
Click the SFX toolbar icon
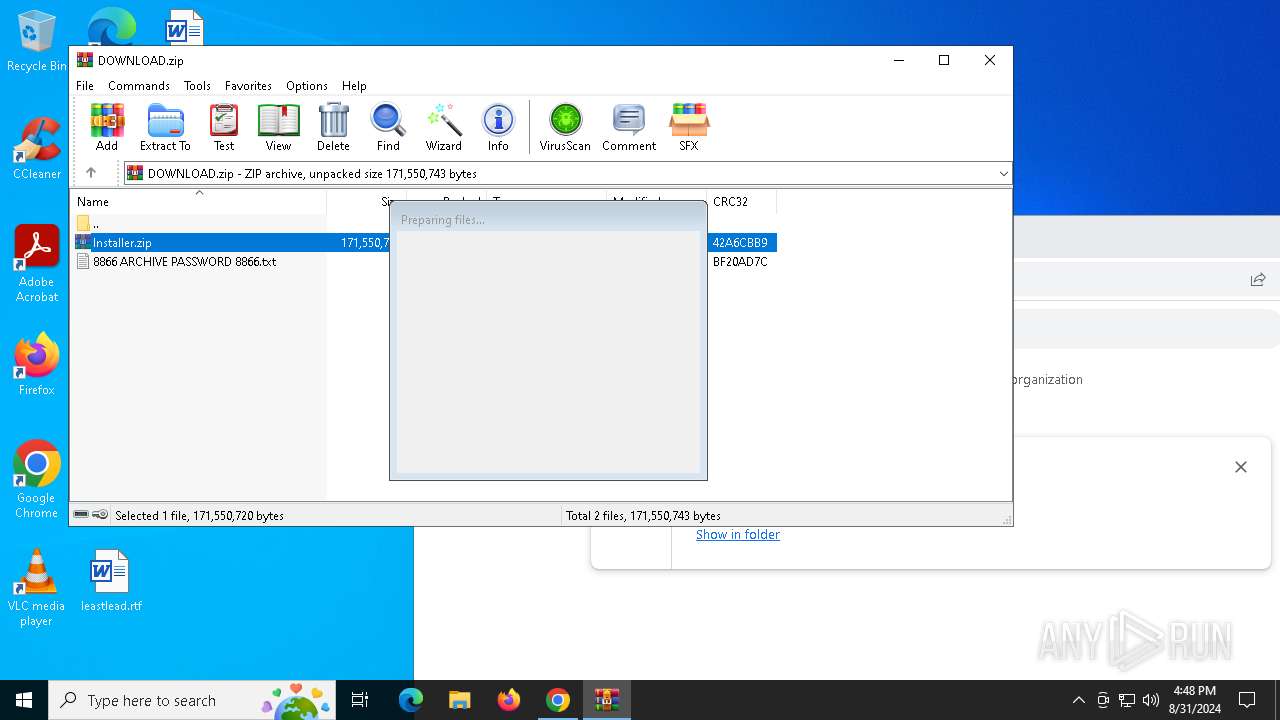(x=689, y=127)
